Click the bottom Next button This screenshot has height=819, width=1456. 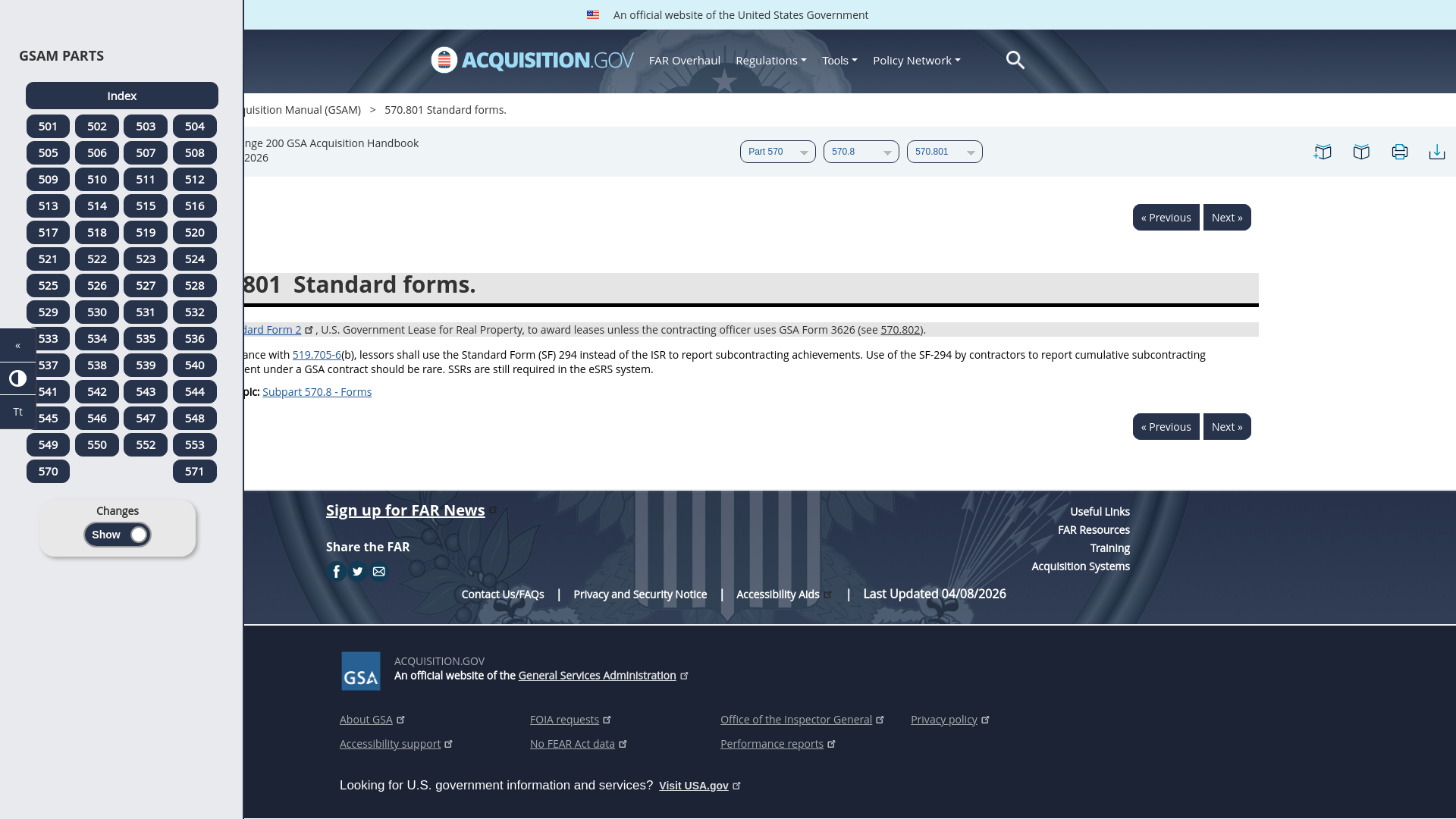point(1227,427)
